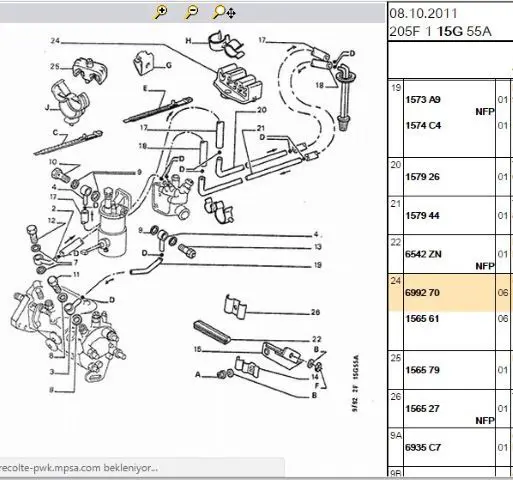The height and width of the screenshot is (480, 513).
Task: Click callout E on the diagram
Action: pyautogui.click(x=145, y=88)
